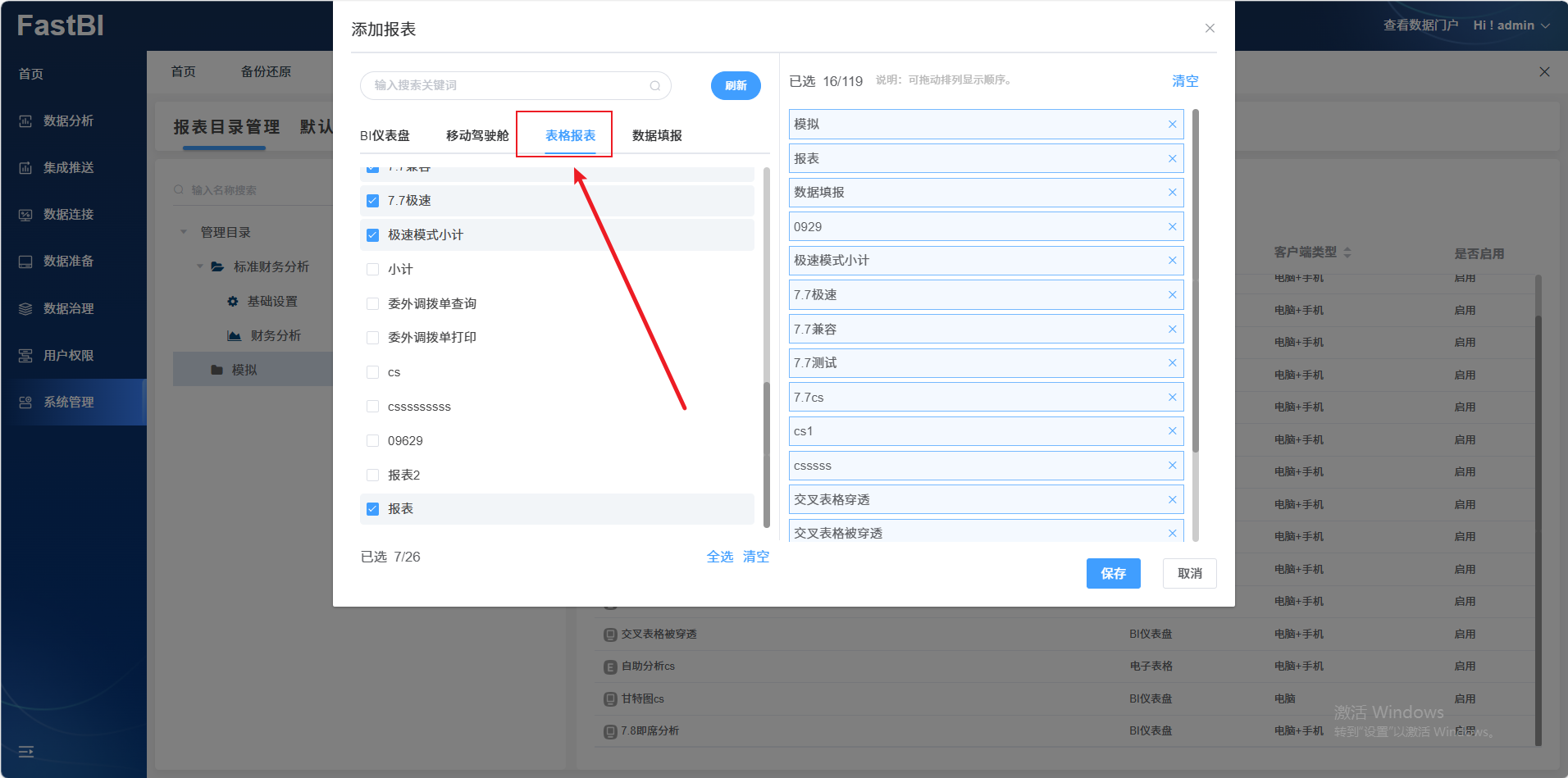Remove 模拟 from selected list

click(x=1172, y=125)
